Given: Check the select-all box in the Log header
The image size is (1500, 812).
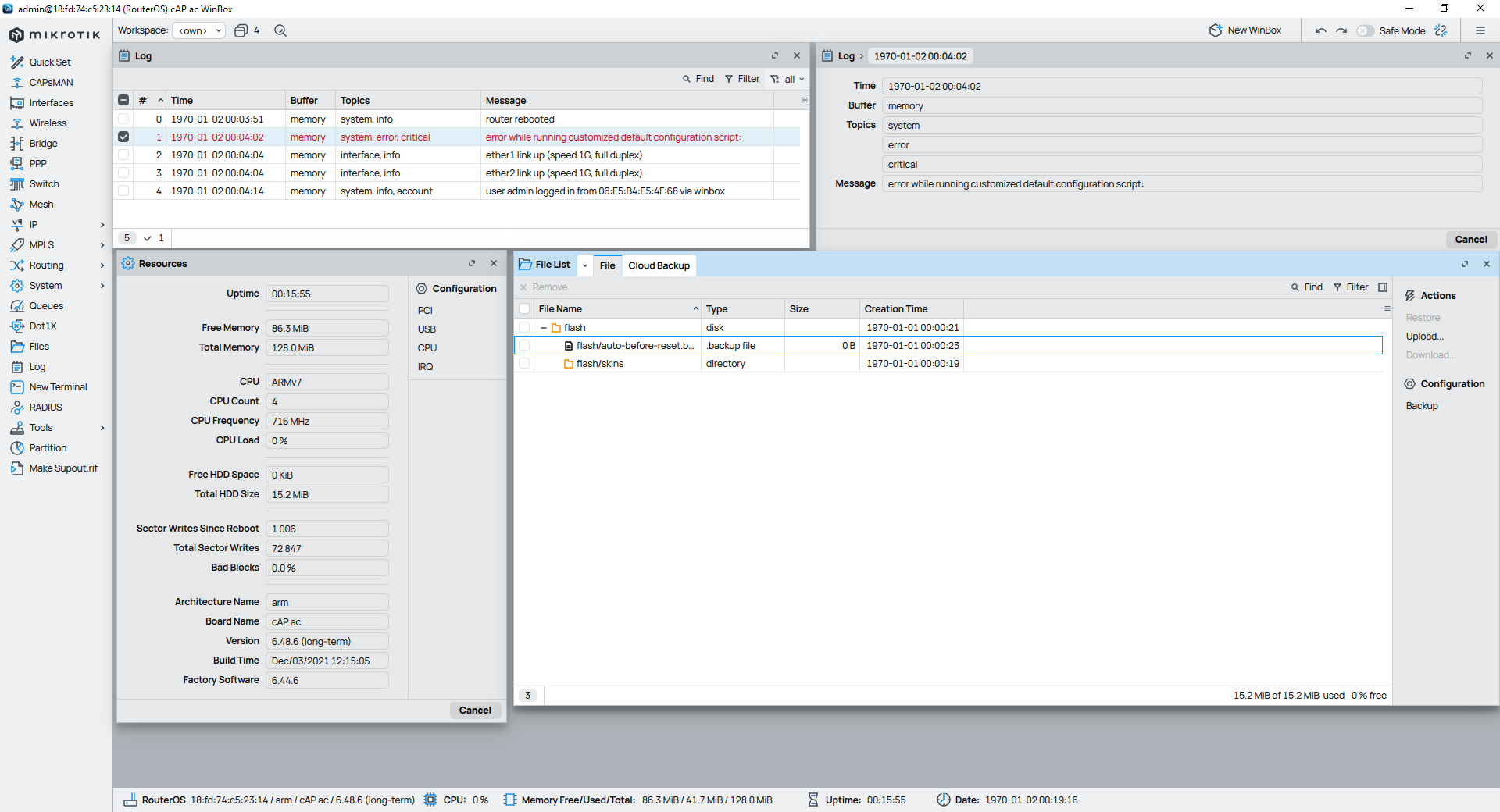Looking at the screenshot, I should click(x=123, y=100).
